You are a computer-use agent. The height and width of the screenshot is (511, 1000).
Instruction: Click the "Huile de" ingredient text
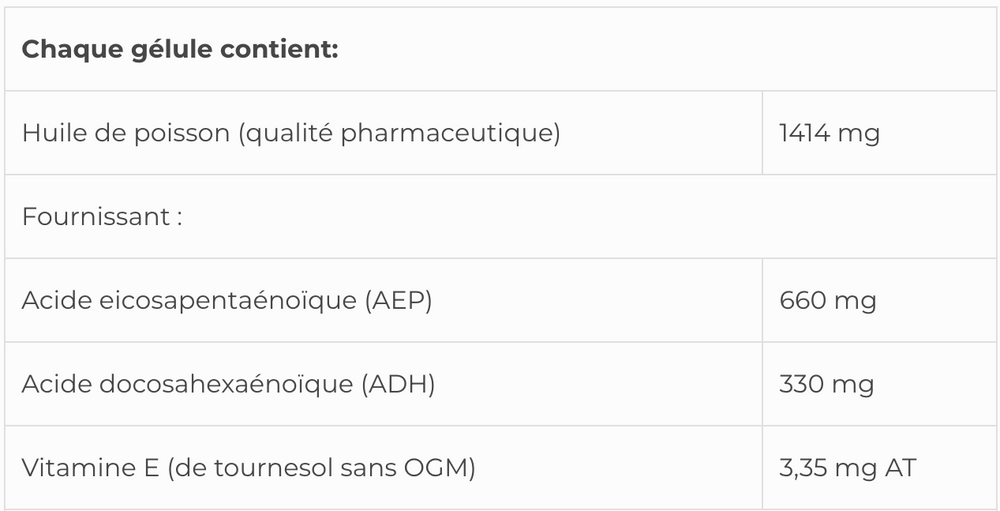click(x=65, y=133)
